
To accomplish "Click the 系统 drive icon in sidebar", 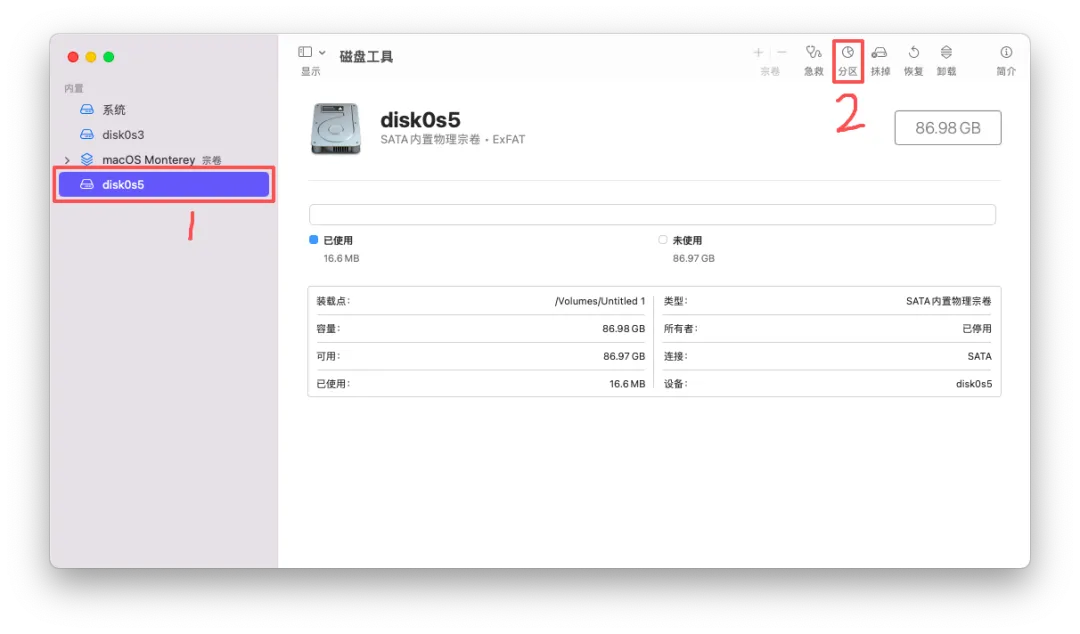I will pyautogui.click(x=87, y=110).
